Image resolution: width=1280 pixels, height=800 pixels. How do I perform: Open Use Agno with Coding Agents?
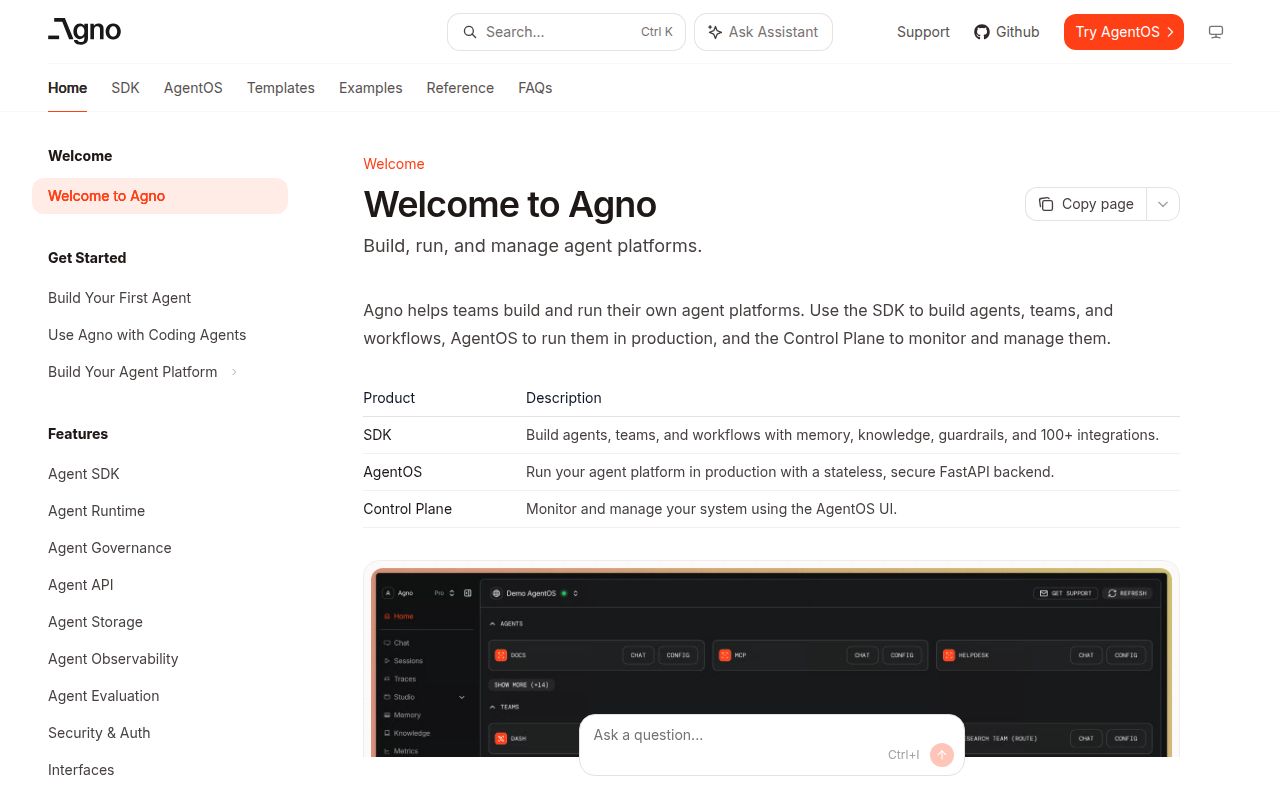click(147, 335)
